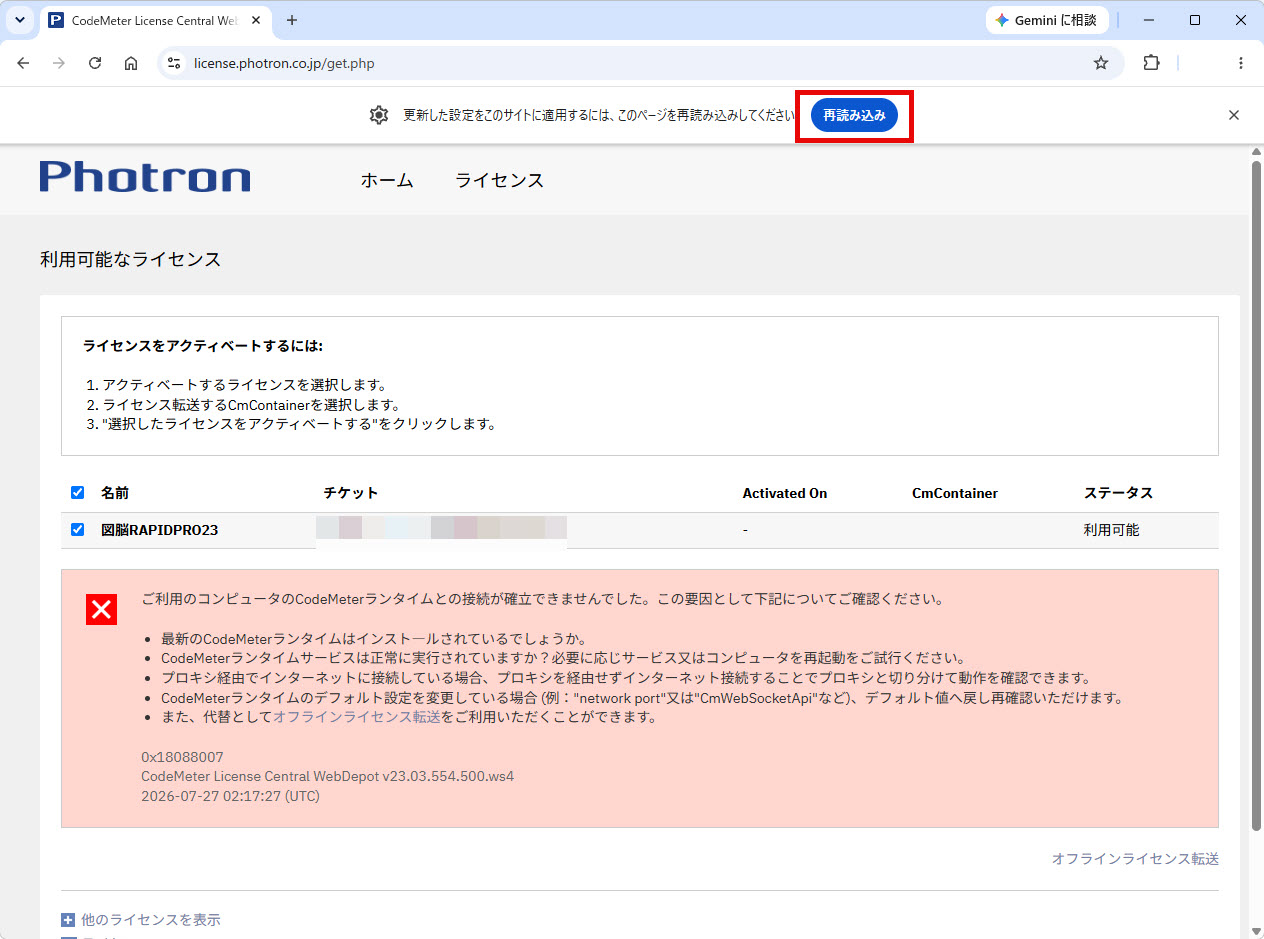Click the settings gear icon in notification bar
The width and height of the screenshot is (1264, 939).
pyautogui.click(x=378, y=115)
